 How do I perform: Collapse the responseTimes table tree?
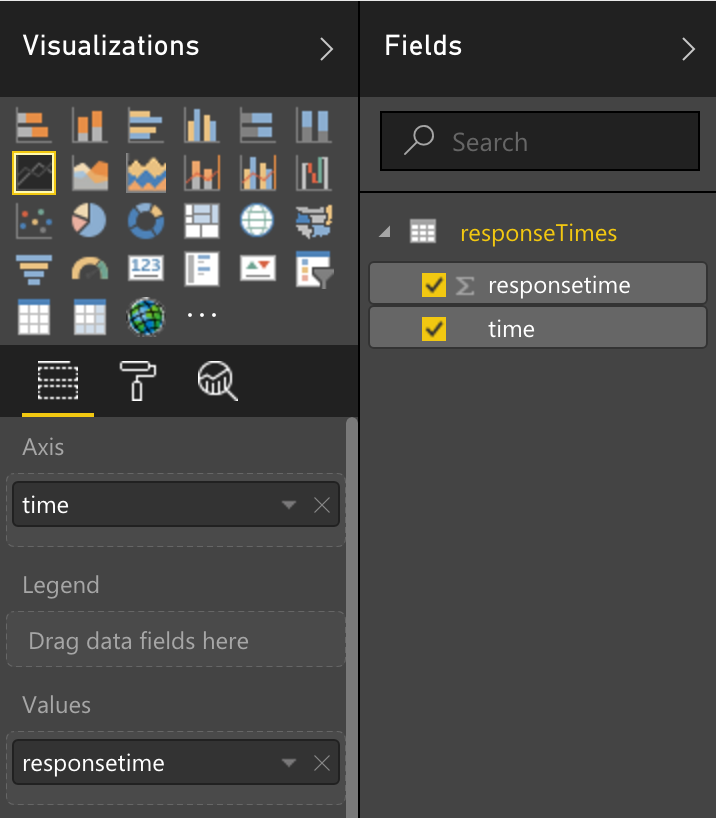click(385, 232)
